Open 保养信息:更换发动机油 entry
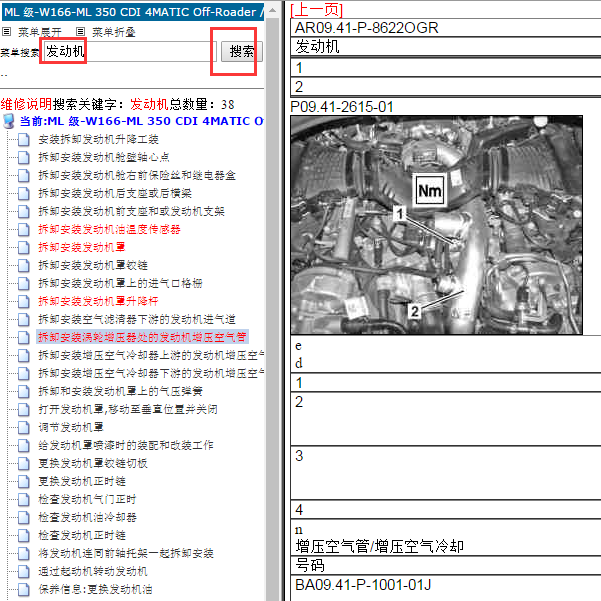 click(x=95, y=589)
